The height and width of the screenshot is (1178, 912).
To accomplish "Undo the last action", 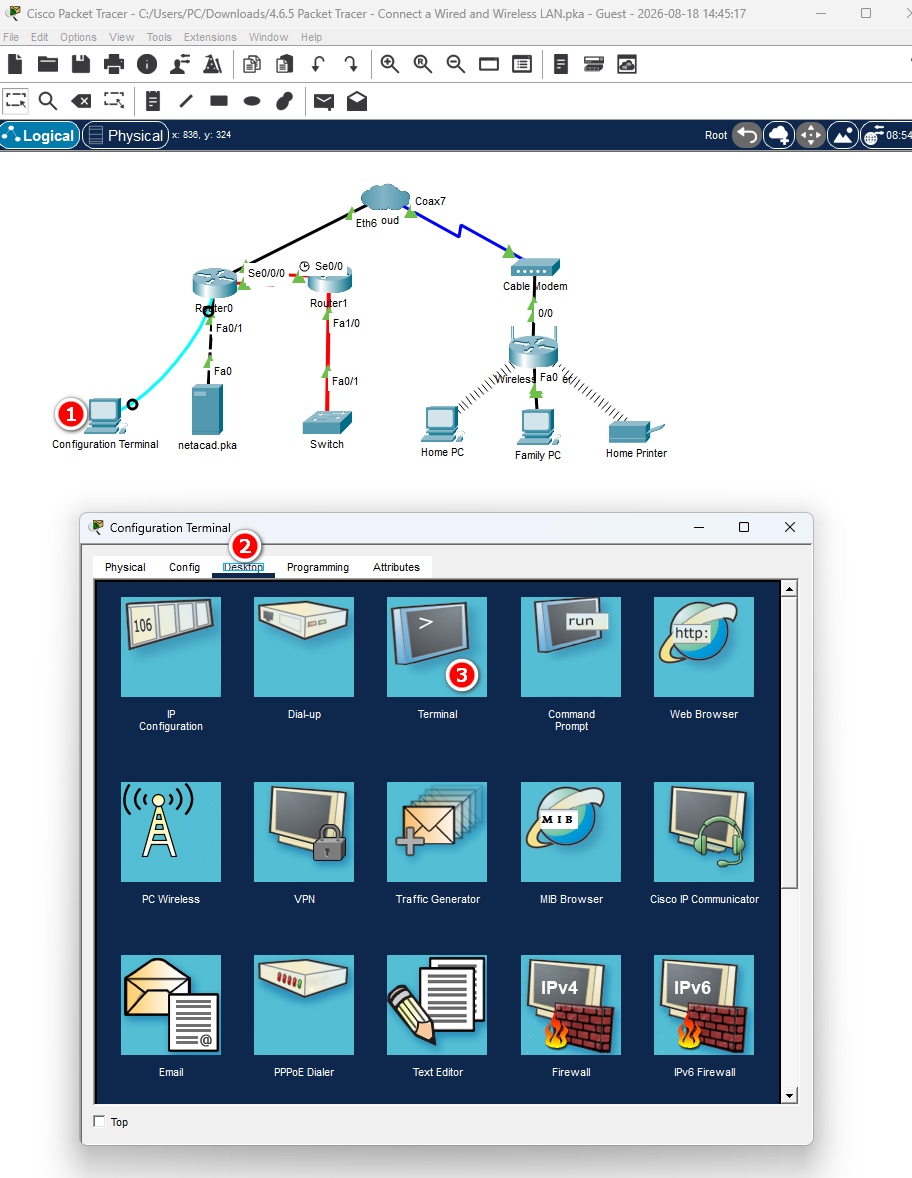I will [x=318, y=65].
